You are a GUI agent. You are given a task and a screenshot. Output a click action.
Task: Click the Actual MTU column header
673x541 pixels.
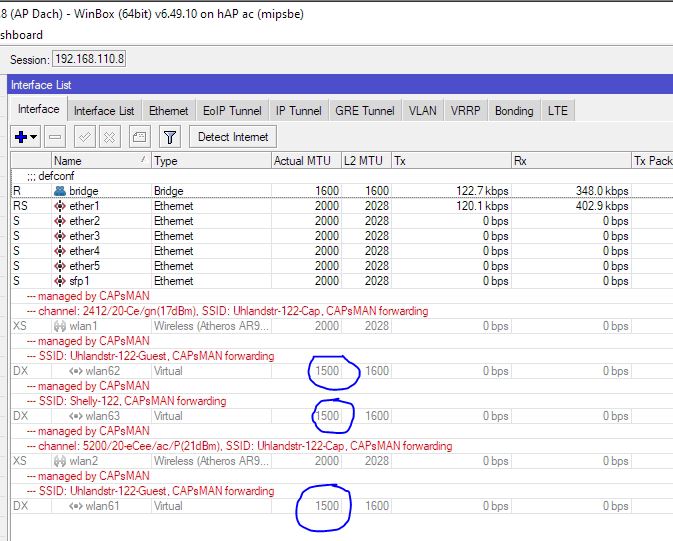[302, 161]
